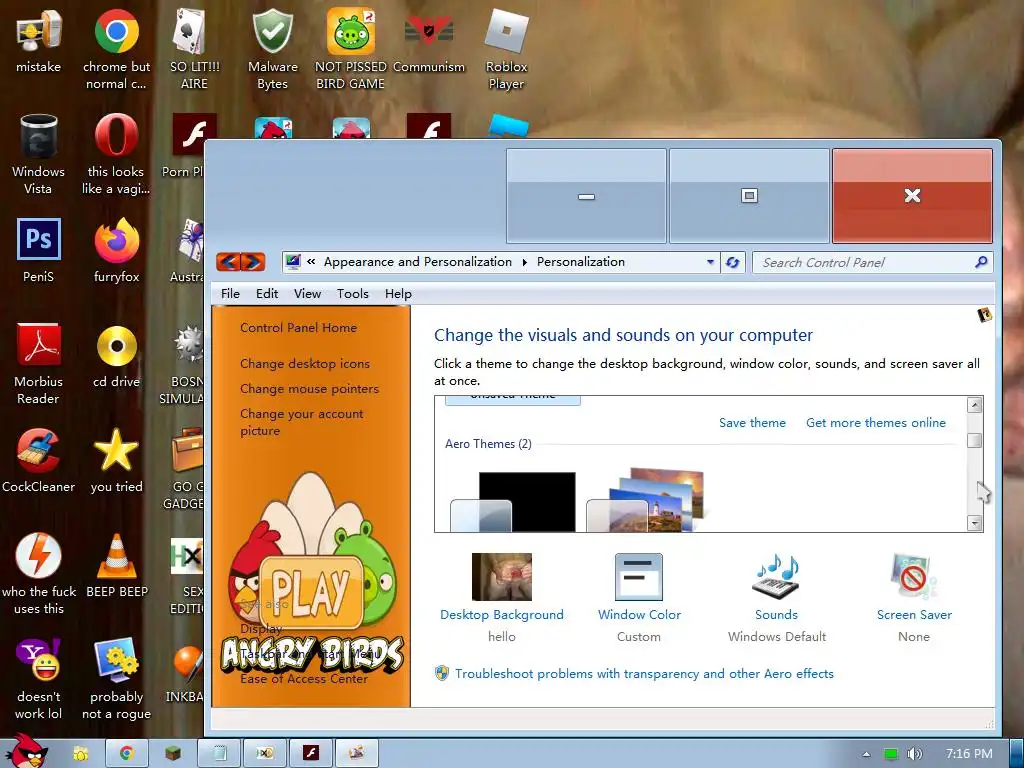Click the 7:16 PM taskbar clock
Screen dimensions: 1024x768
[x=969, y=754]
